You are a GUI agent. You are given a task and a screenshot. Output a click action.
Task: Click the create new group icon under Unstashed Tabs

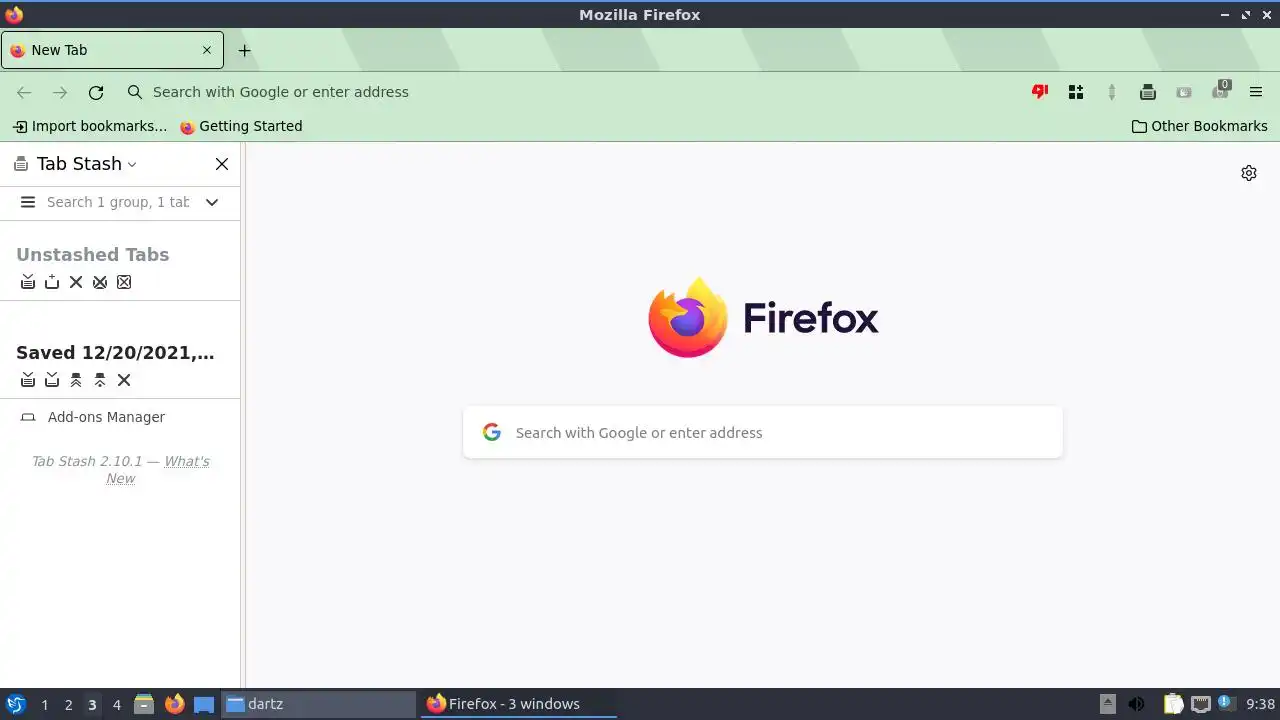click(x=52, y=282)
